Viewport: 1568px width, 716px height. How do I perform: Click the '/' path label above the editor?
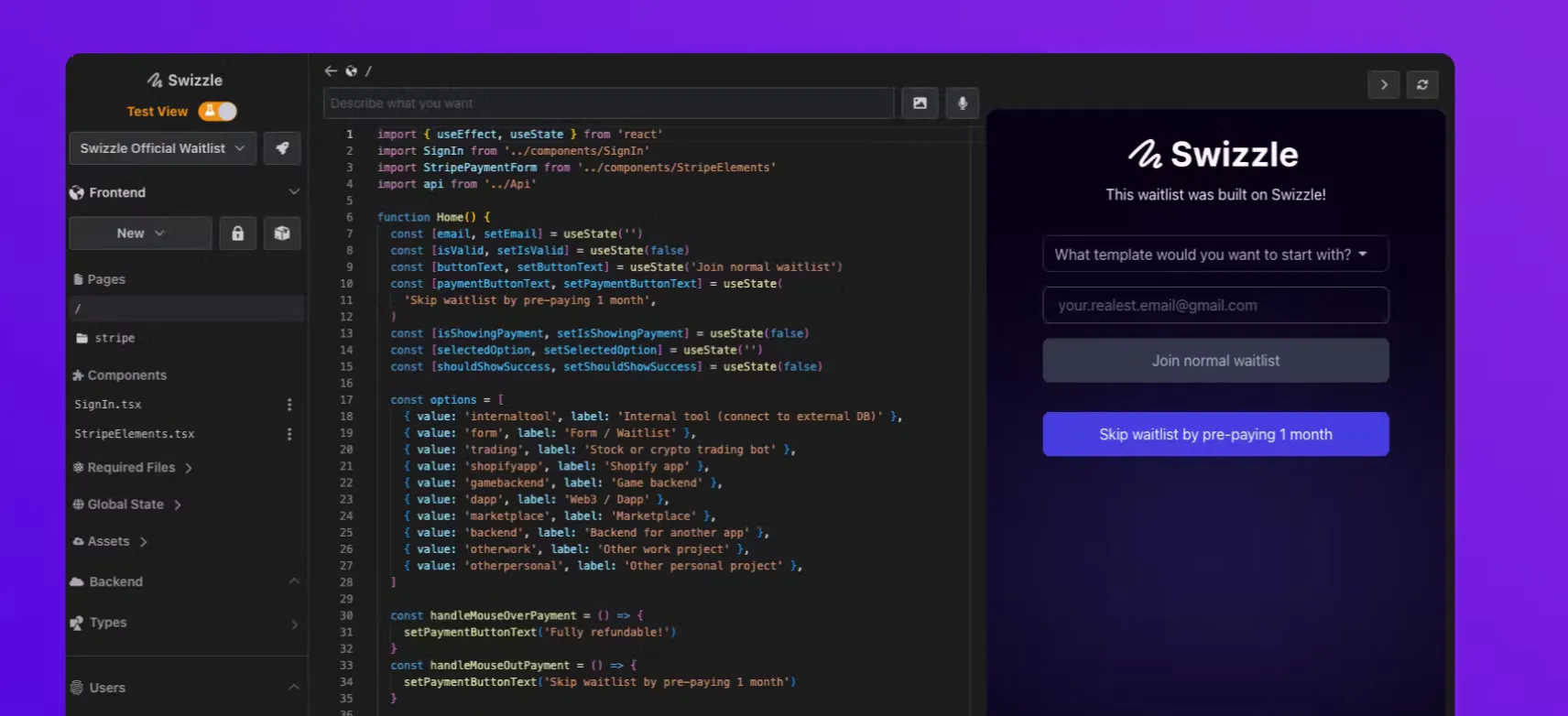click(x=368, y=71)
